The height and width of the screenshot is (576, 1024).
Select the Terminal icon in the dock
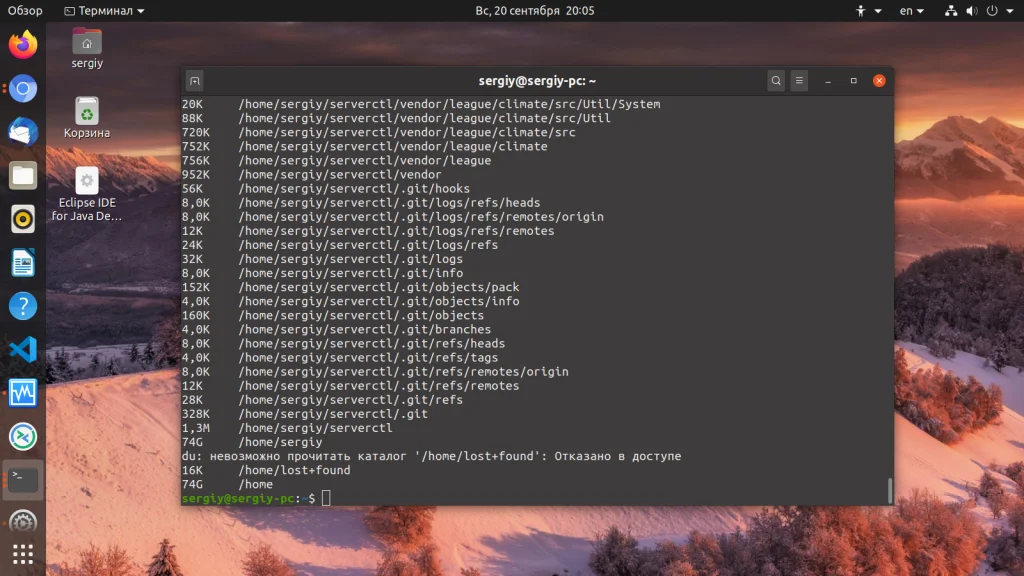[x=23, y=480]
